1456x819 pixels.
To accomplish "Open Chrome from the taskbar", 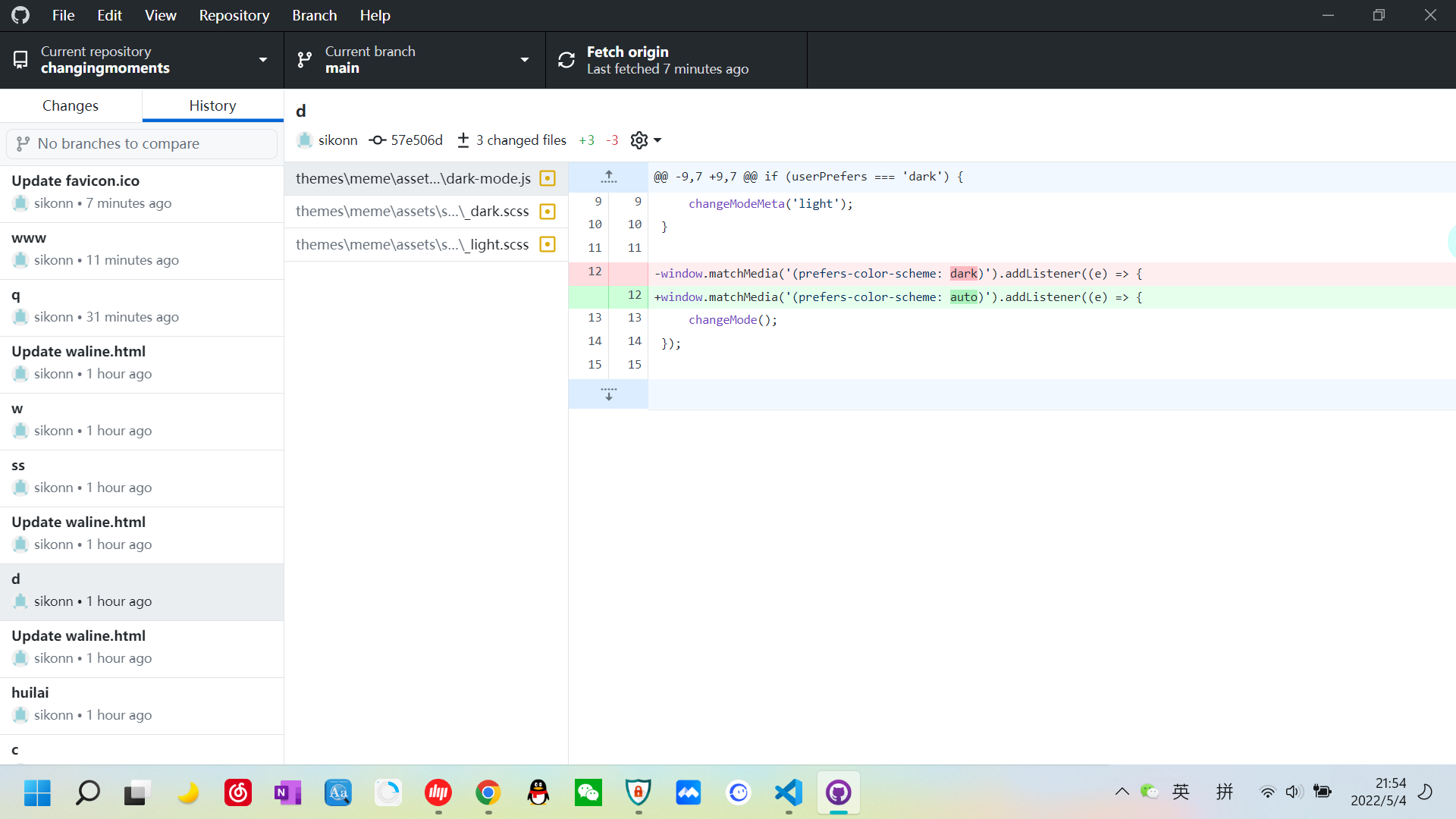I will [x=488, y=792].
